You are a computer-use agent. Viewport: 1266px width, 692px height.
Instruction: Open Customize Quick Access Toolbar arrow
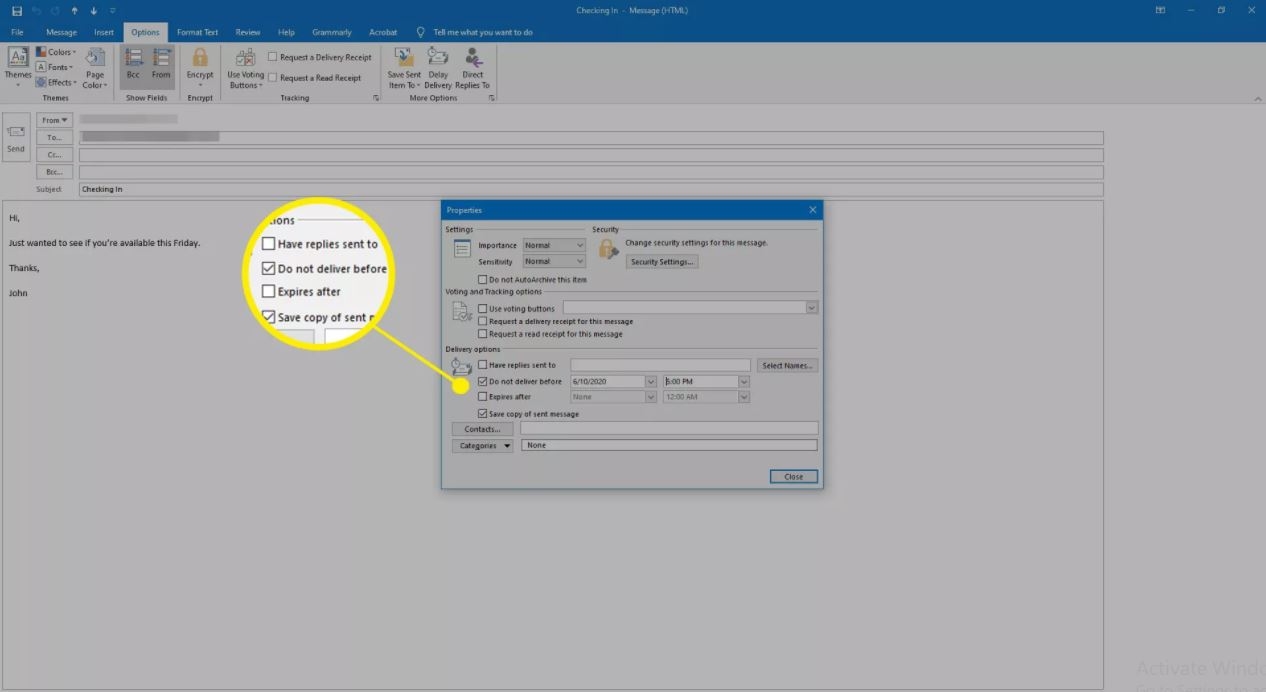(111, 11)
